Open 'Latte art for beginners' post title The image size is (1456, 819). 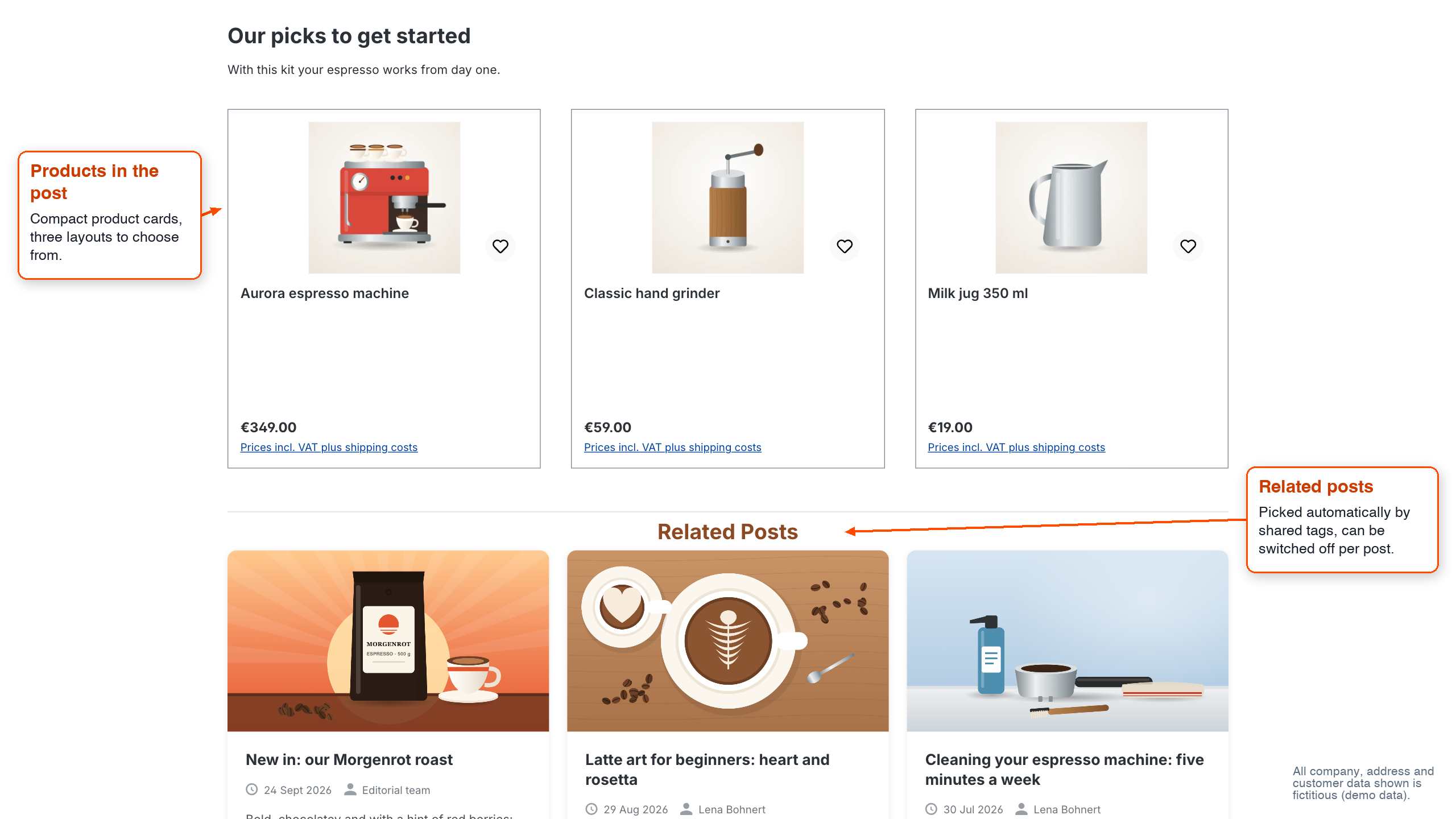tap(707, 770)
